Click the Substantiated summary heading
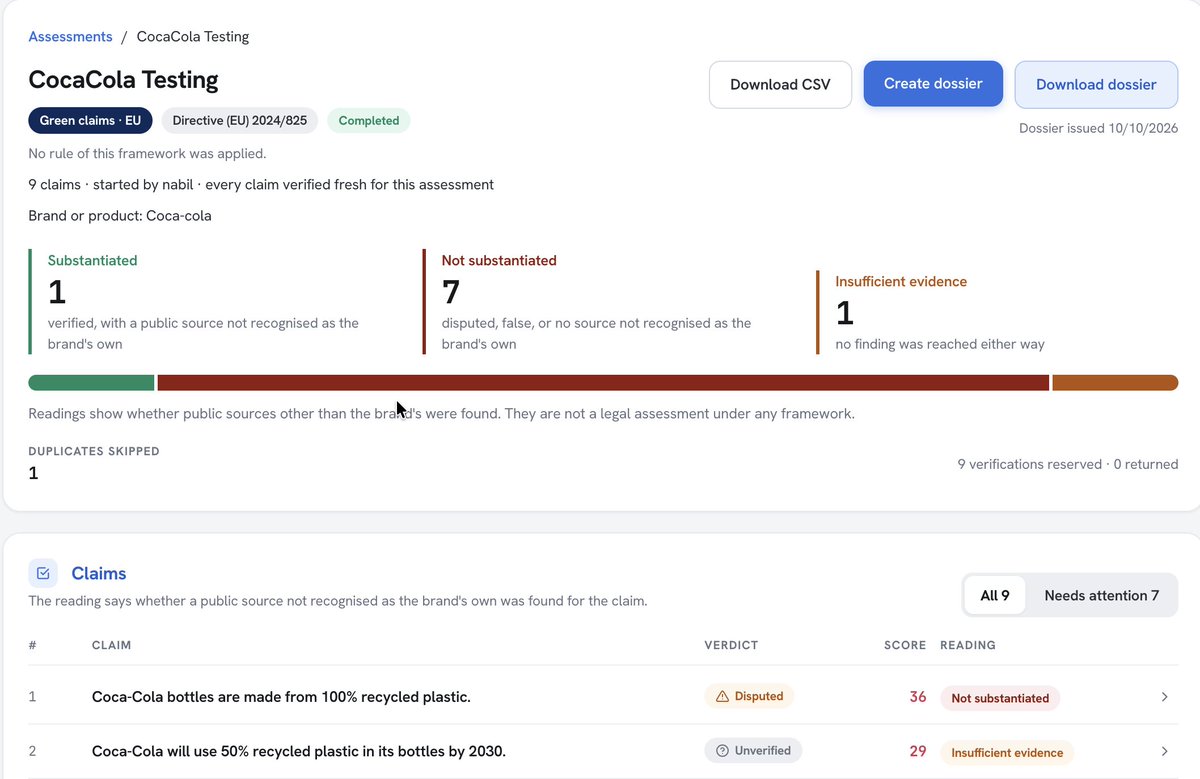The width and height of the screenshot is (1200, 779). 93,260
